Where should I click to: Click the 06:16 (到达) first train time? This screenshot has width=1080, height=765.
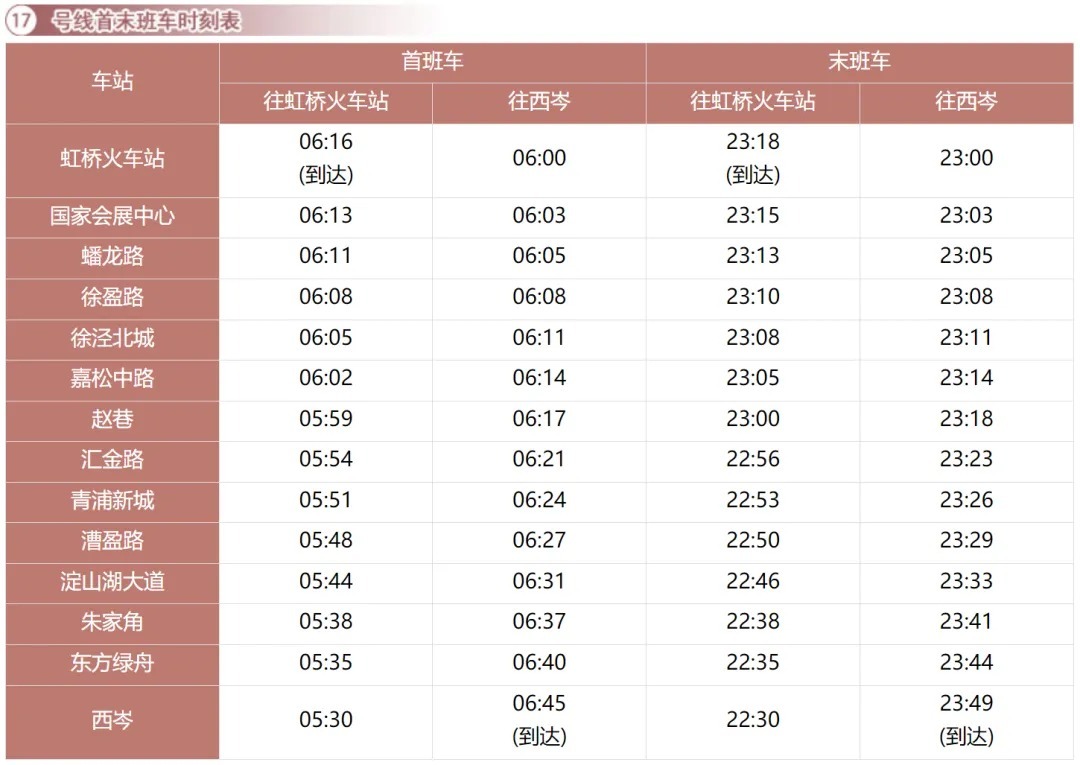coord(326,158)
